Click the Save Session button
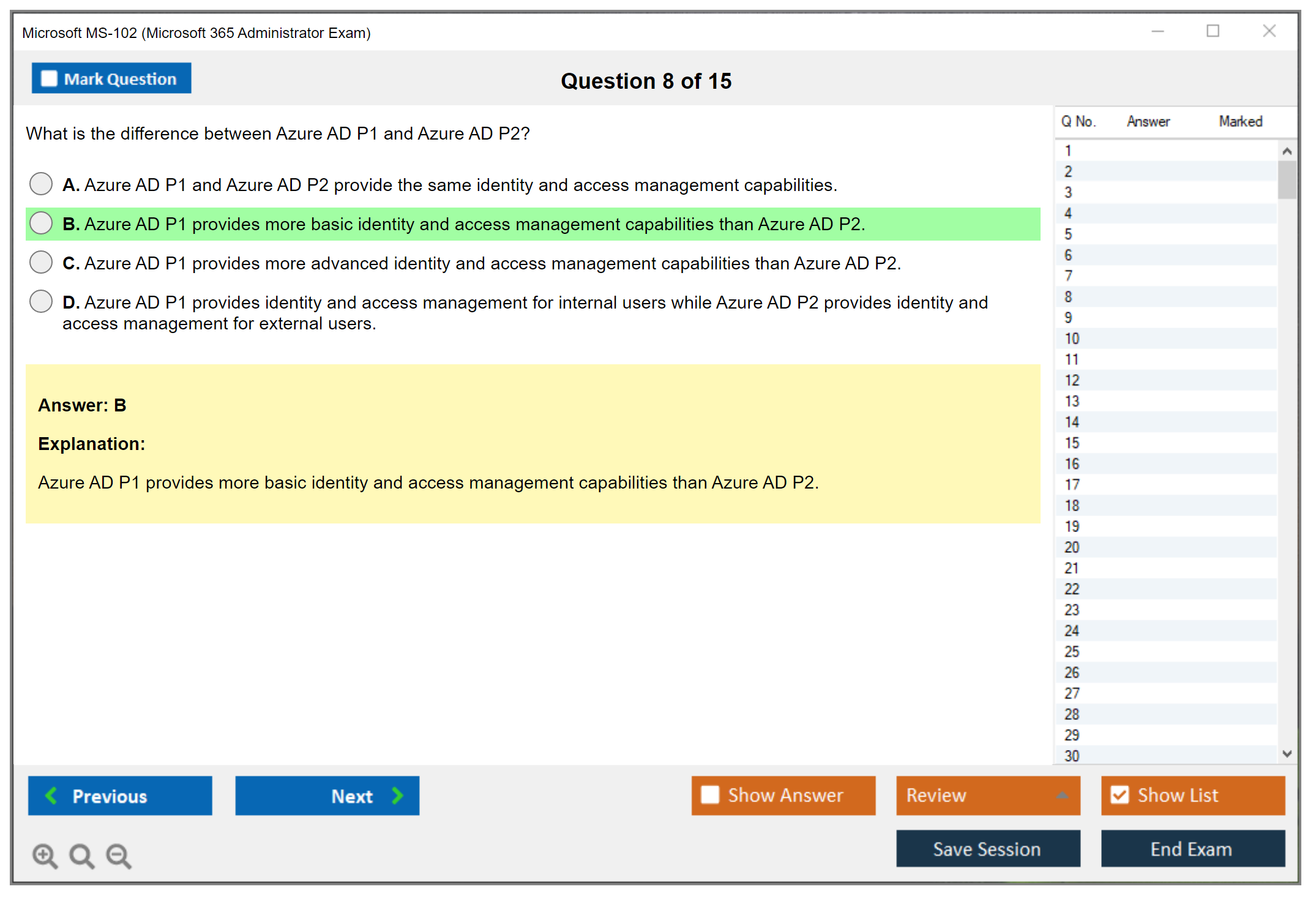The height and width of the screenshot is (900, 1316). [x=987, y=849]
